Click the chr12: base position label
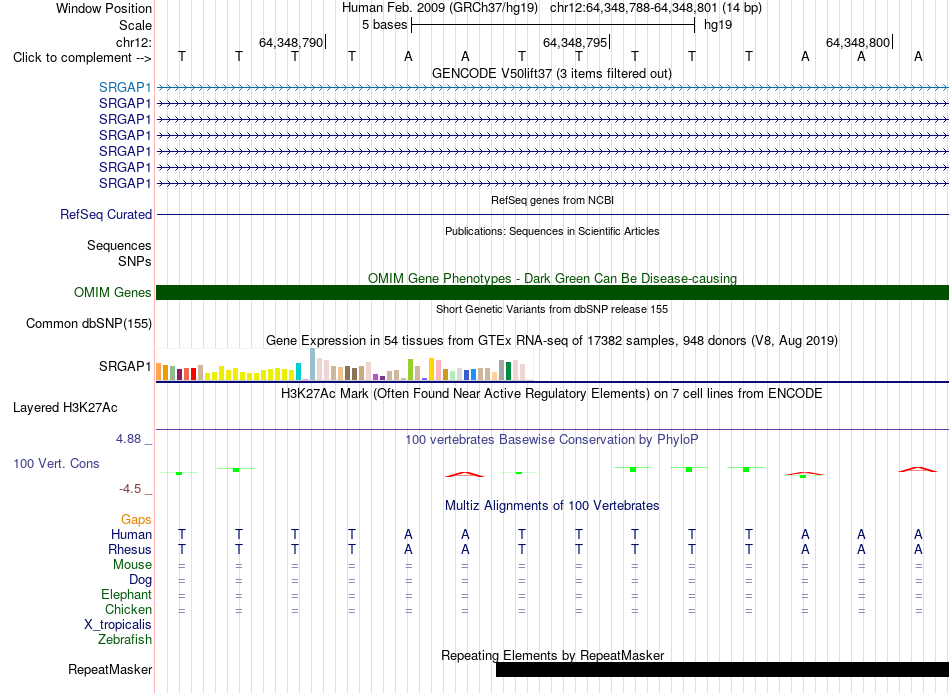950x693 pixels. click(133, 42)
